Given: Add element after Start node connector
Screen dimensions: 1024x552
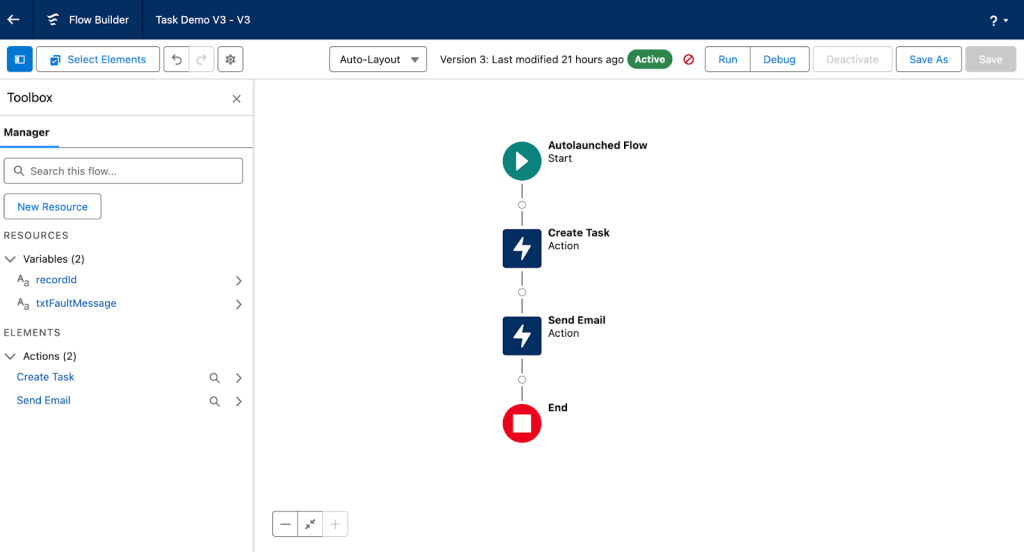Looking at the screenshot, I should [522, 205].
